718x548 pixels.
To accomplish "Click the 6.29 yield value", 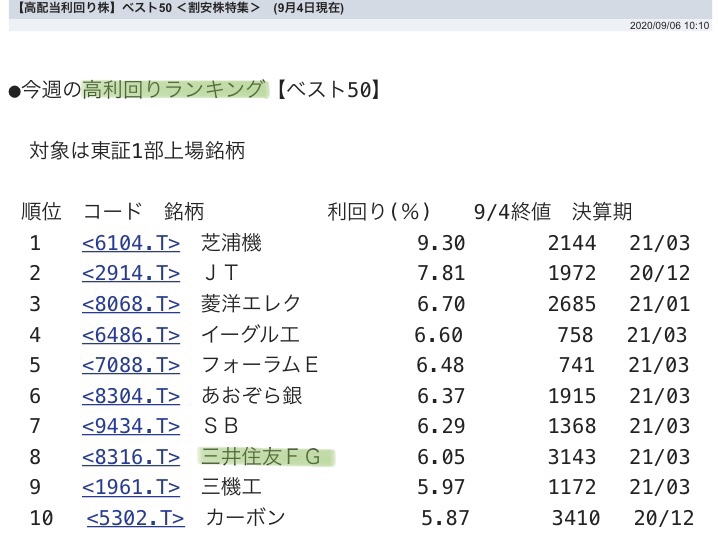I will click(441, 426).
